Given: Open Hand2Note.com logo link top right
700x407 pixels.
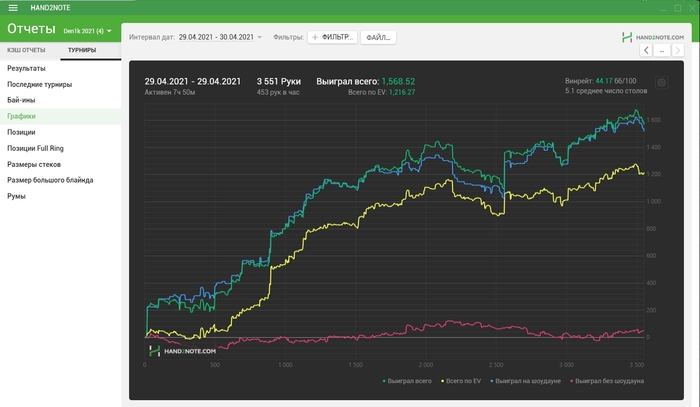Looking at the screenshot, I should coord(653,37).
